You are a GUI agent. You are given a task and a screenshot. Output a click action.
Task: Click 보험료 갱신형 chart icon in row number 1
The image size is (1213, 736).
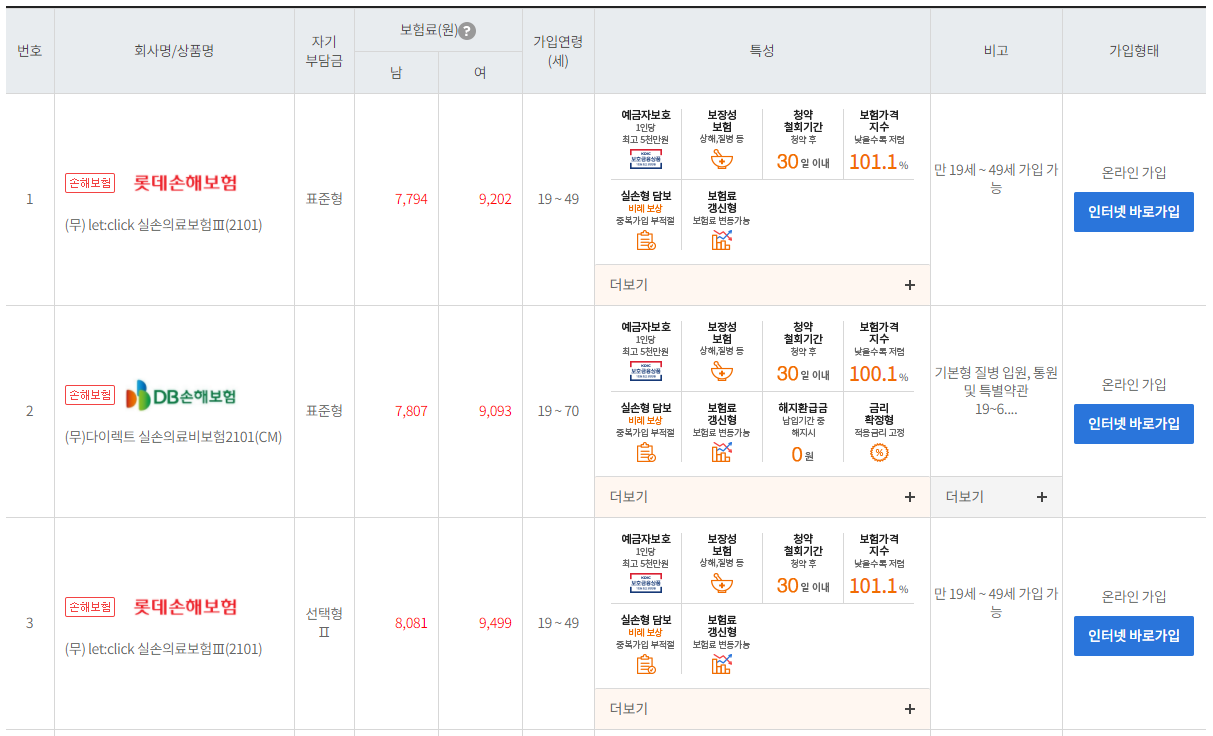point(721,240)
